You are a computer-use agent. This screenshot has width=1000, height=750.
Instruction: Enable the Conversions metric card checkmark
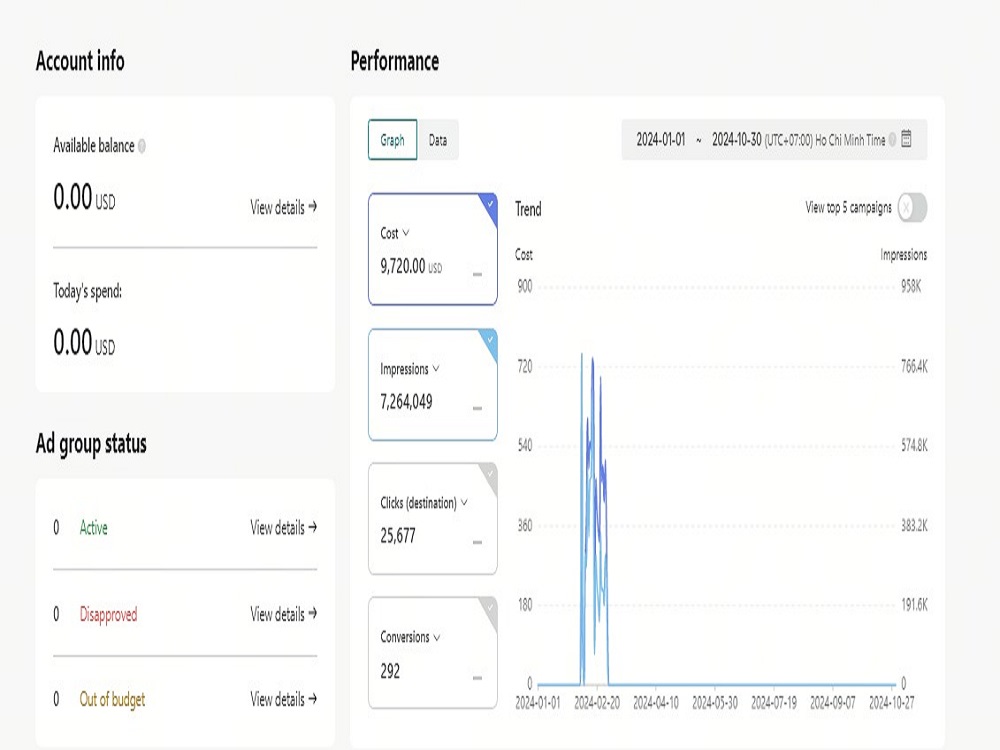[x=490, y=607]
